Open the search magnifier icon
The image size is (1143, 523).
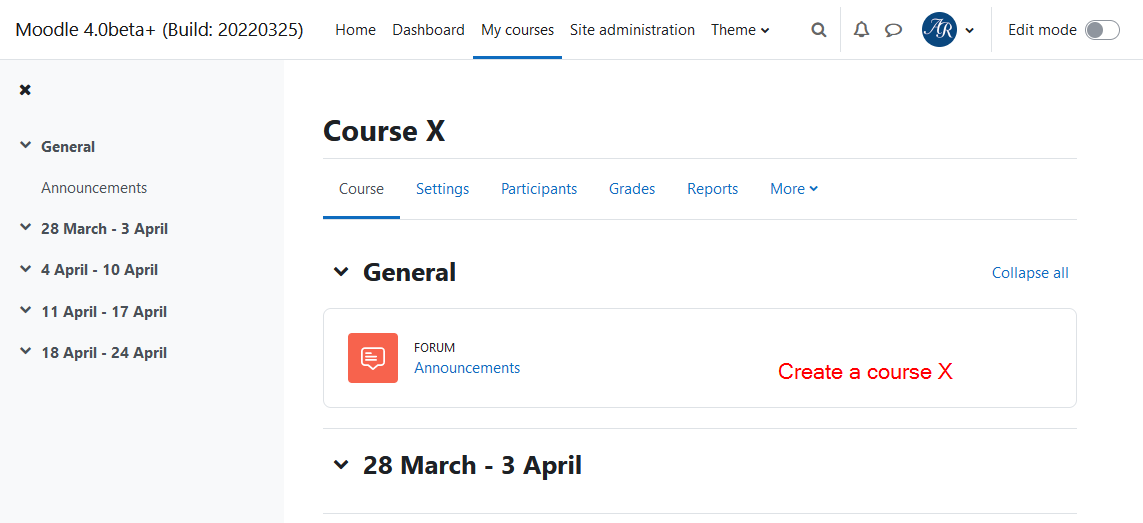pos(819,30)
